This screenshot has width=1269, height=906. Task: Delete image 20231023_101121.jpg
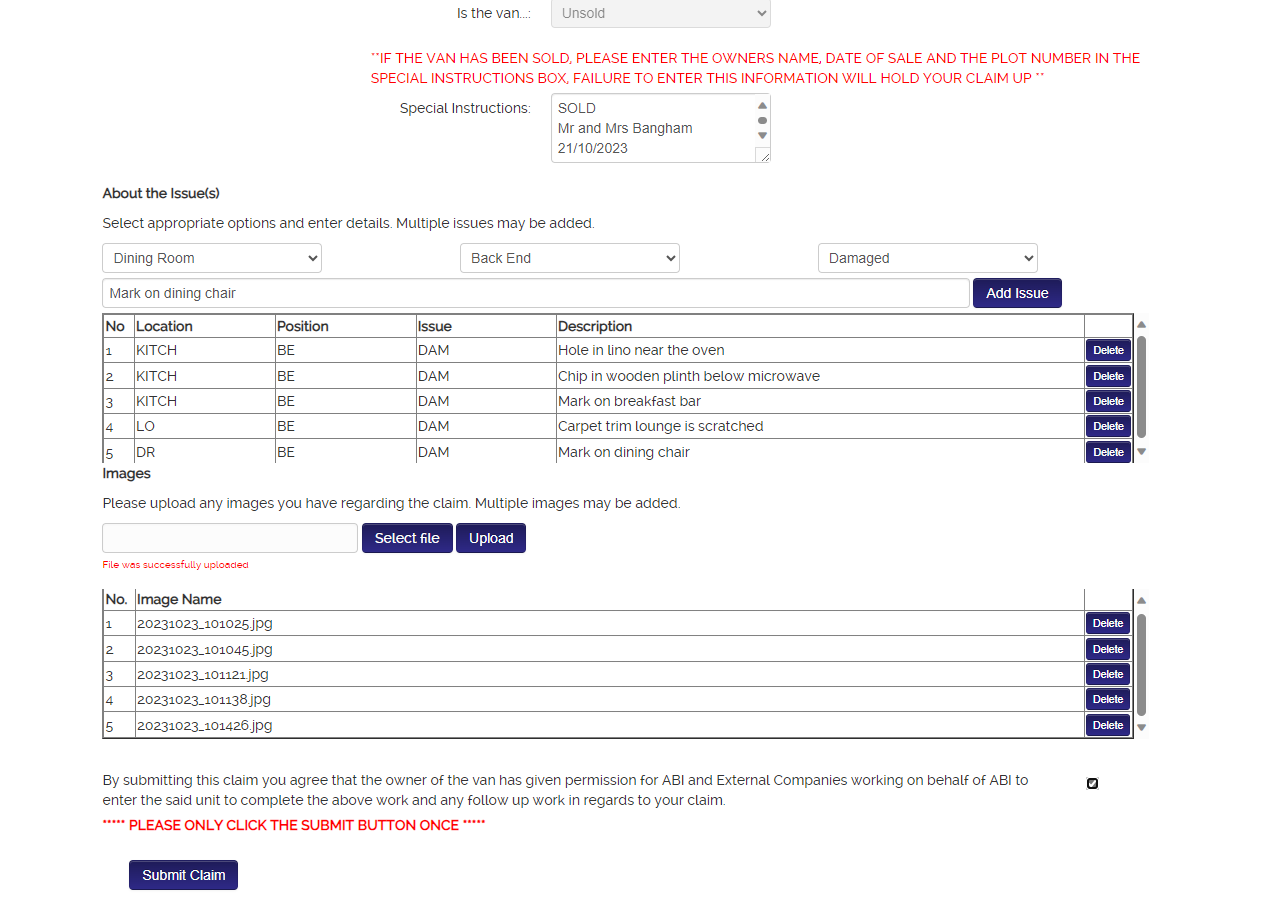point(1107,674)
